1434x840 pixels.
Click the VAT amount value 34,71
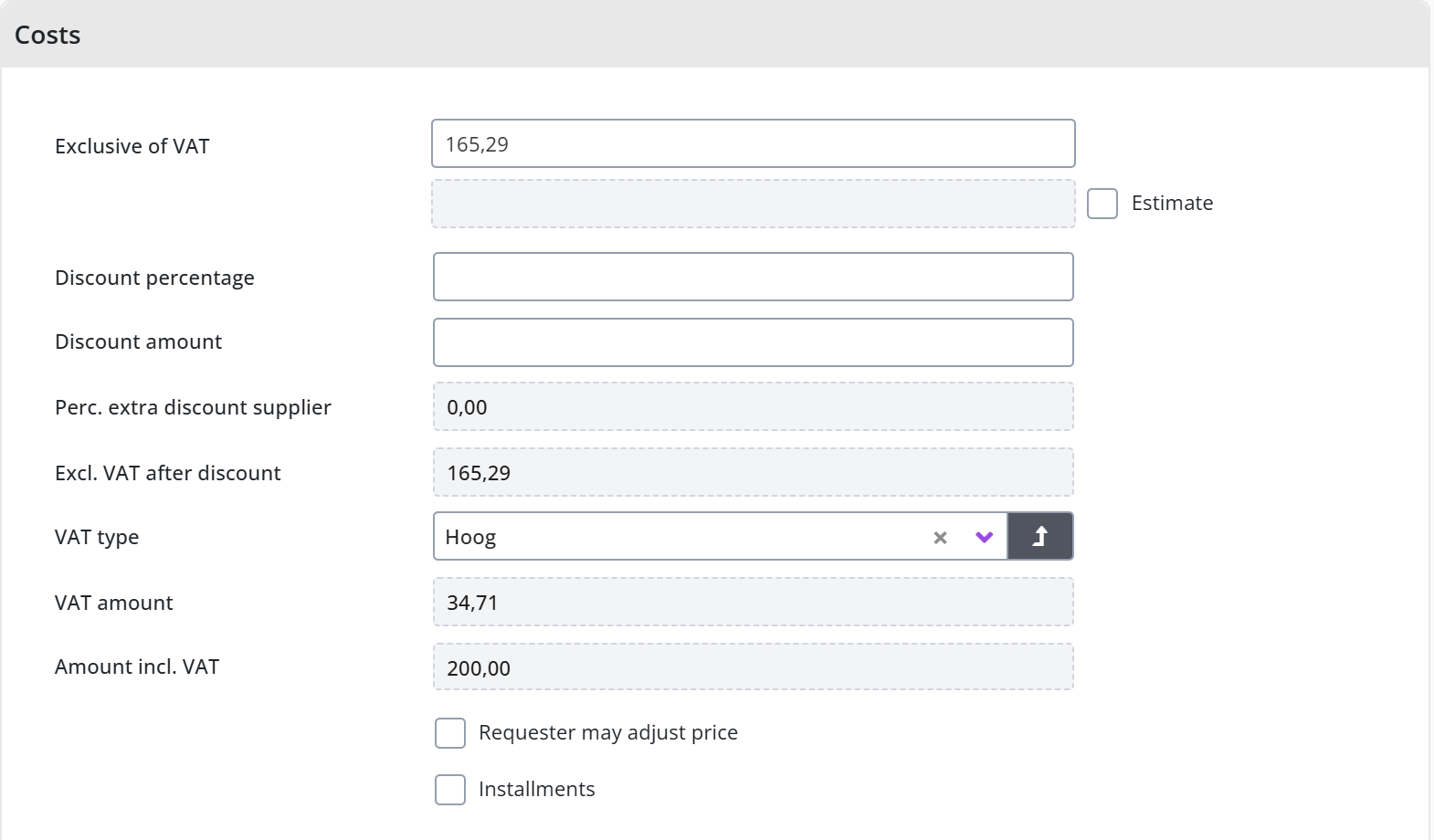pyautogui.click(x=754, y=602)
